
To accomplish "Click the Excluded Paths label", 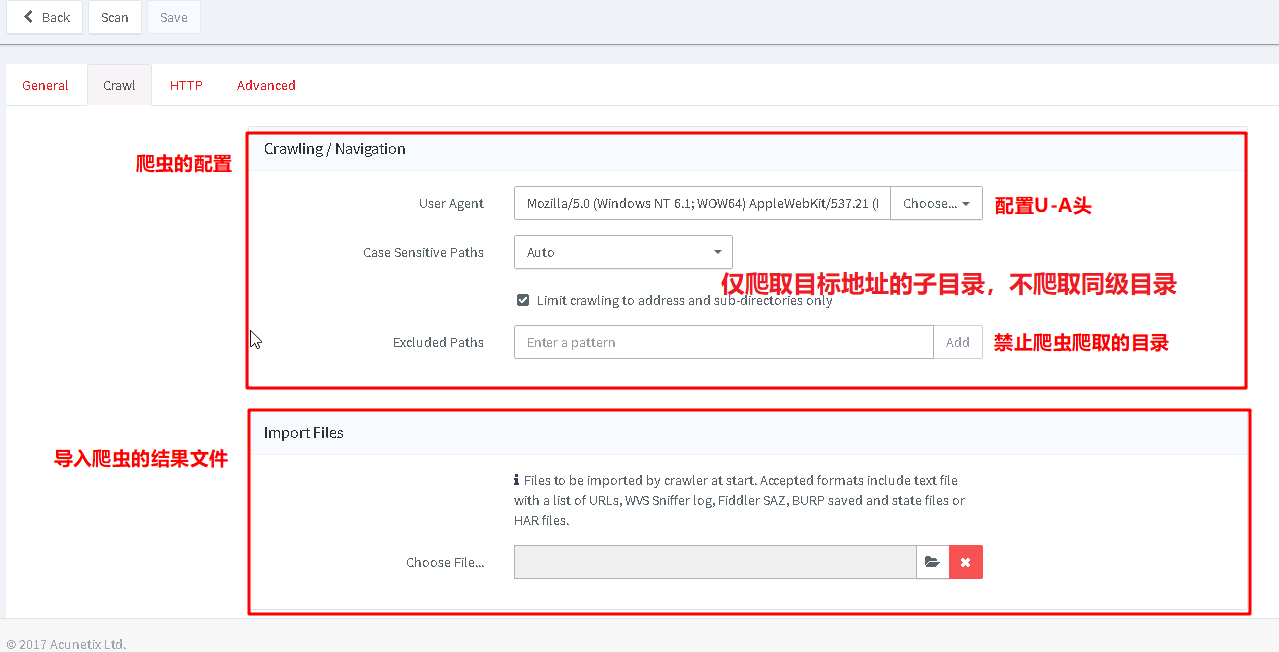I will click(438, 343).
